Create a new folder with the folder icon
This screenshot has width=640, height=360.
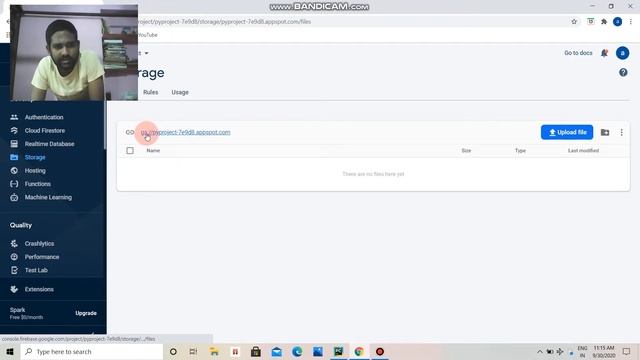(605, 132)
